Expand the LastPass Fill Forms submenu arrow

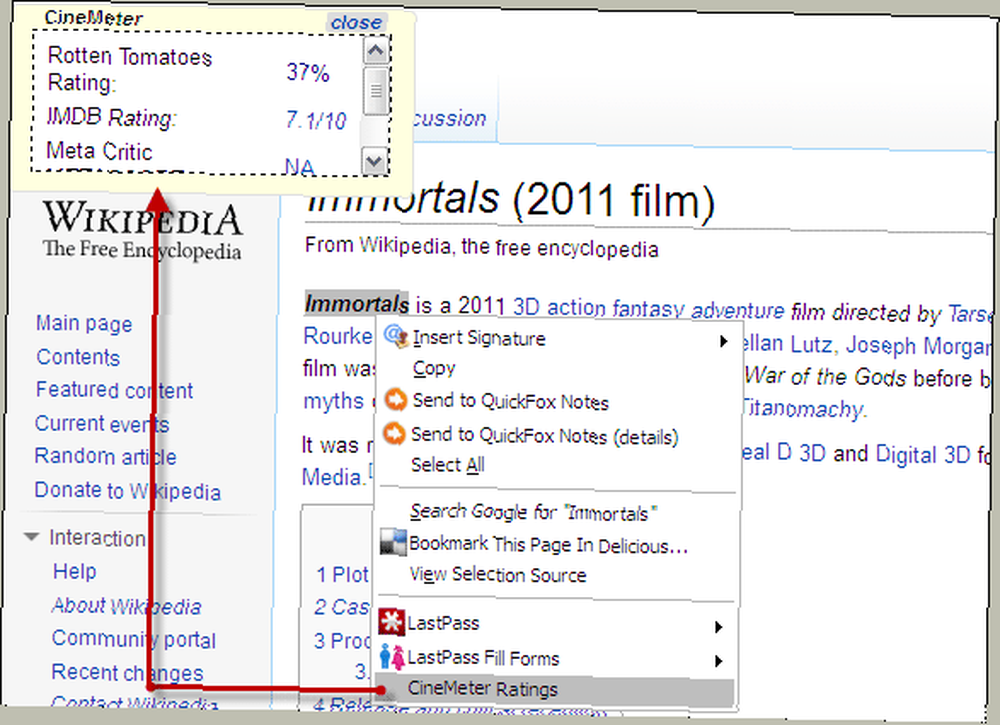coord(719,661)
